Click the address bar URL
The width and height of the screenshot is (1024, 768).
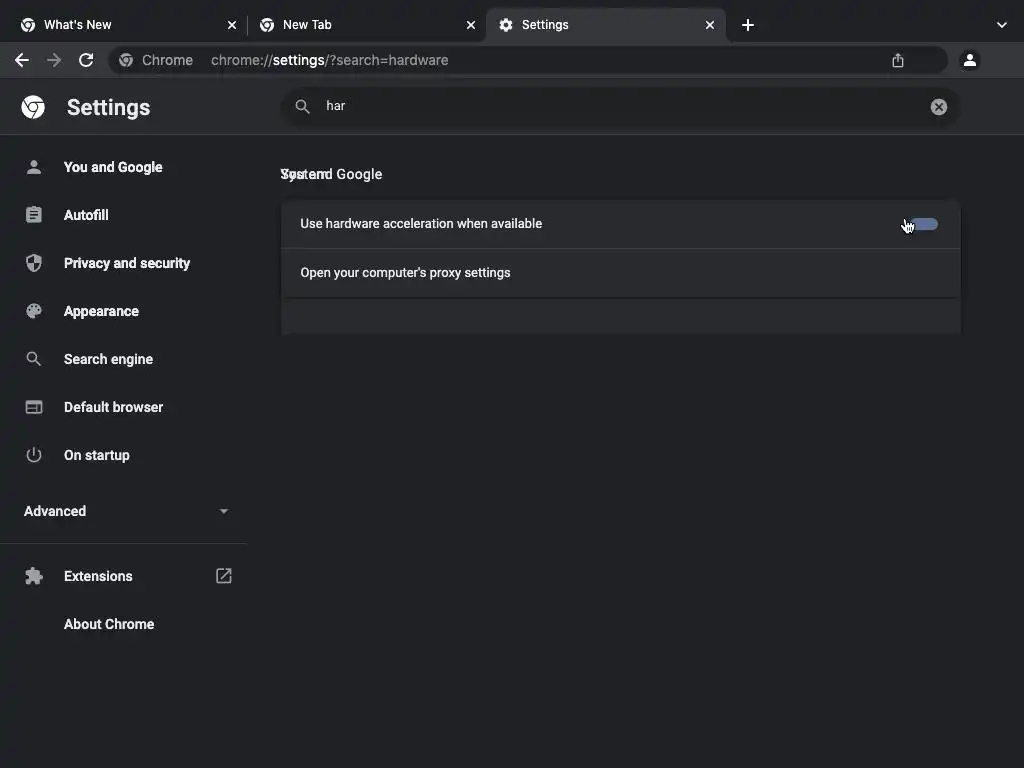click(x=330, y=60)
